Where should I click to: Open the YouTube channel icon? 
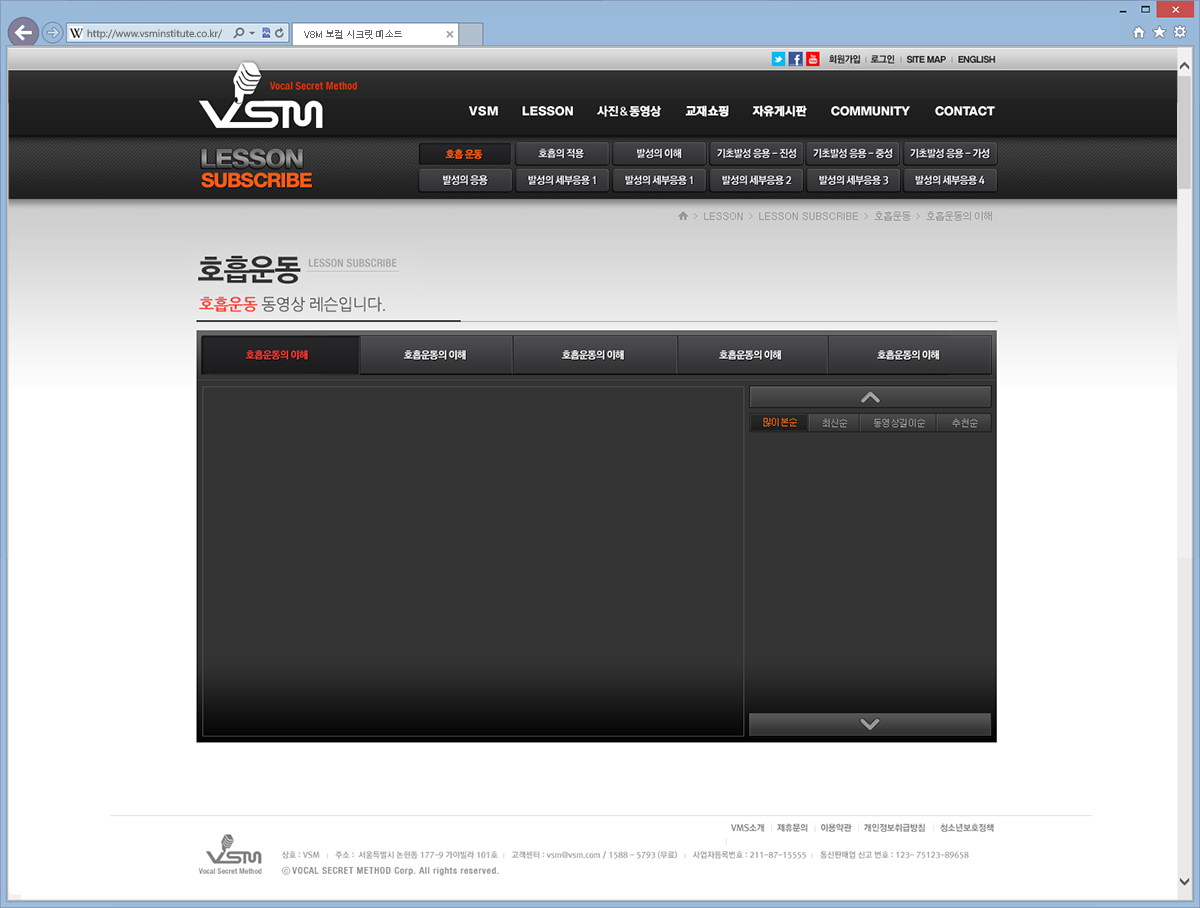coord(813,59)
